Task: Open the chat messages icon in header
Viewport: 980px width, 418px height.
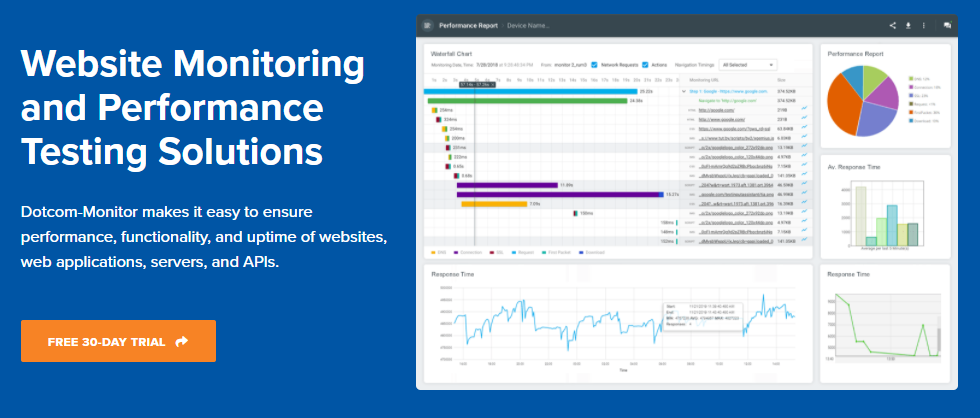Action: (948, 26)
